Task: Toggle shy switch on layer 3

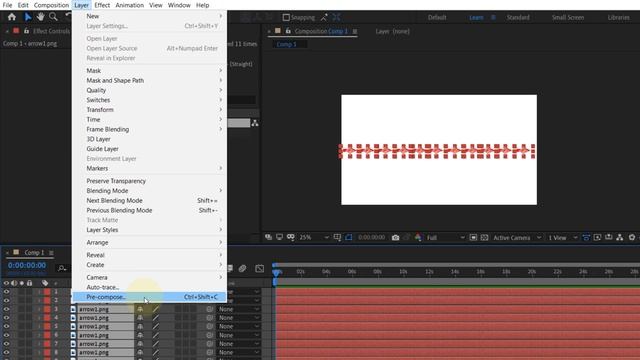Action: 140,309
